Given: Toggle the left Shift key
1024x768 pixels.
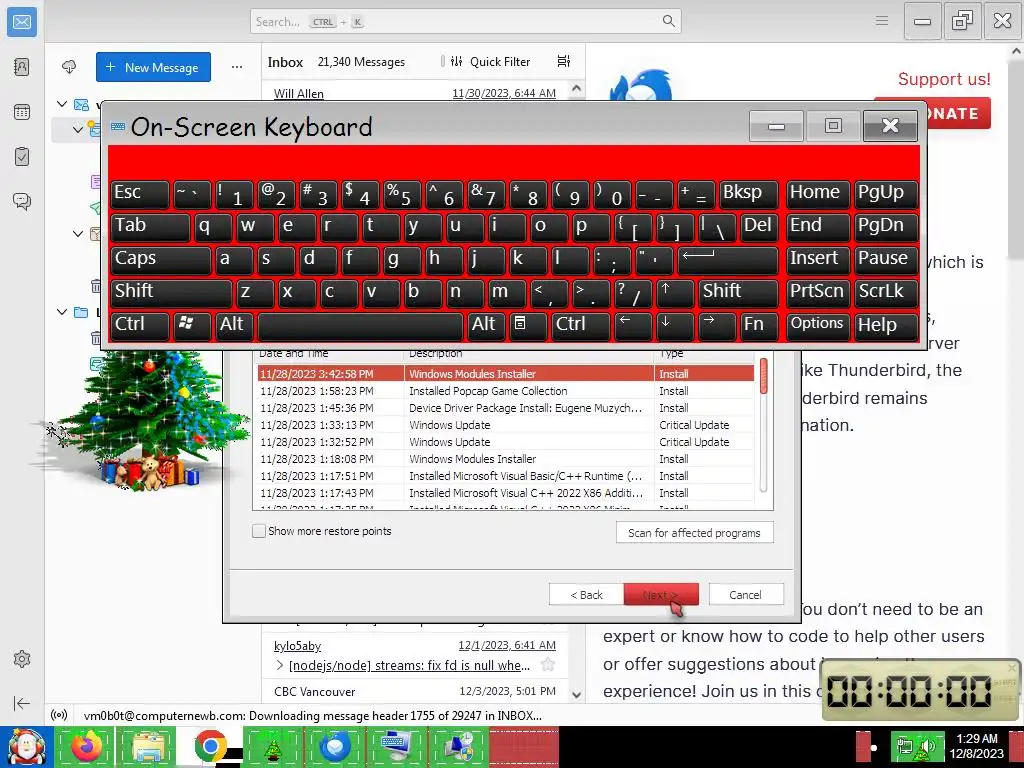Looking at the screenshot, I should pos(171,292).
